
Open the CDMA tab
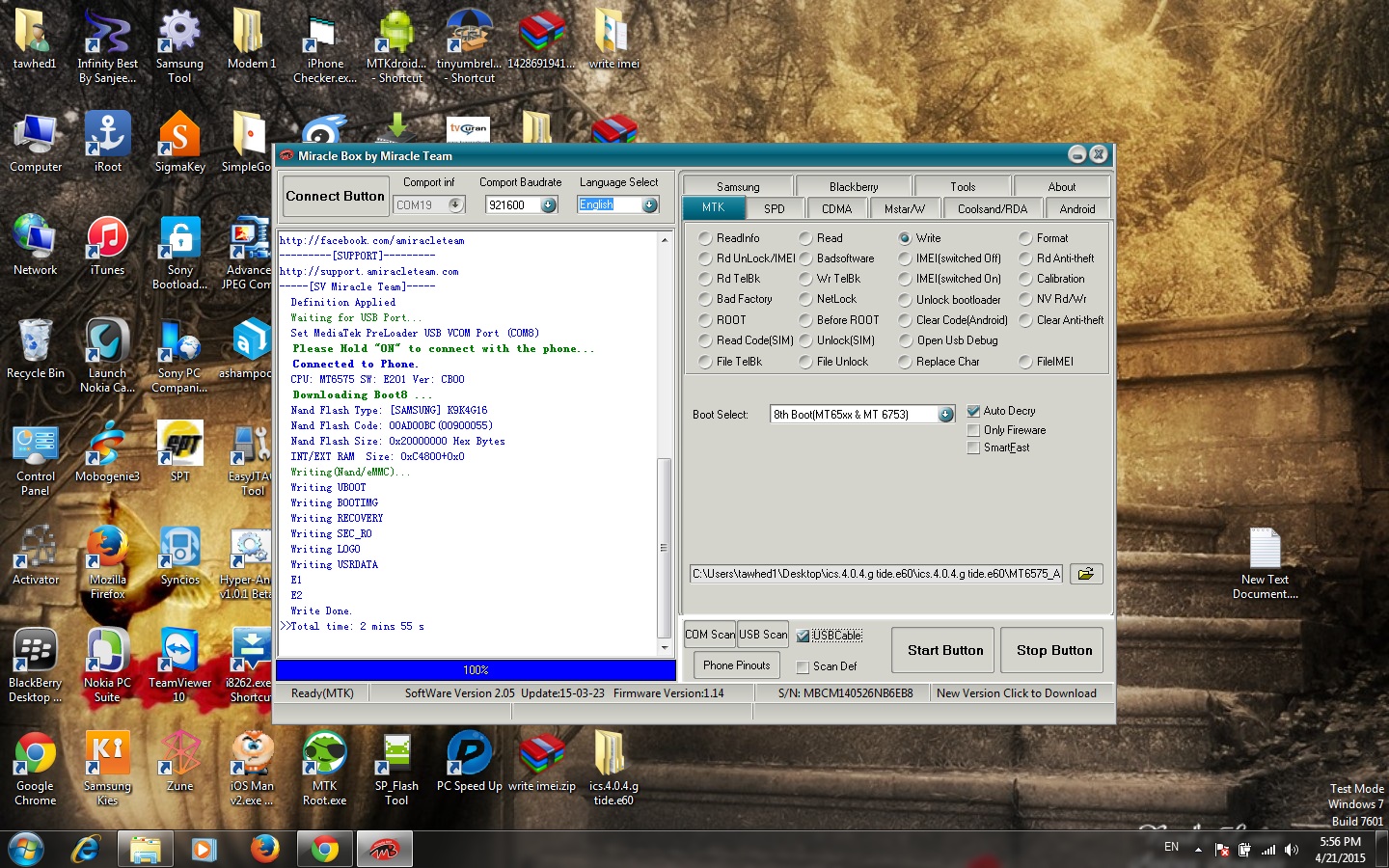[836, 208]
